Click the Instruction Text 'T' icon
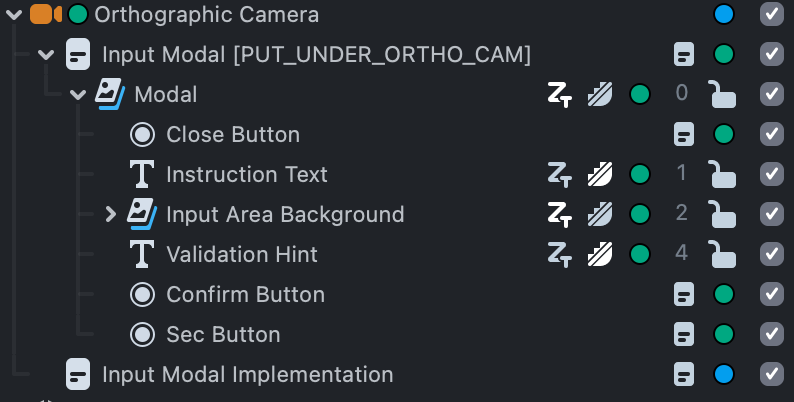 point(144,175)
